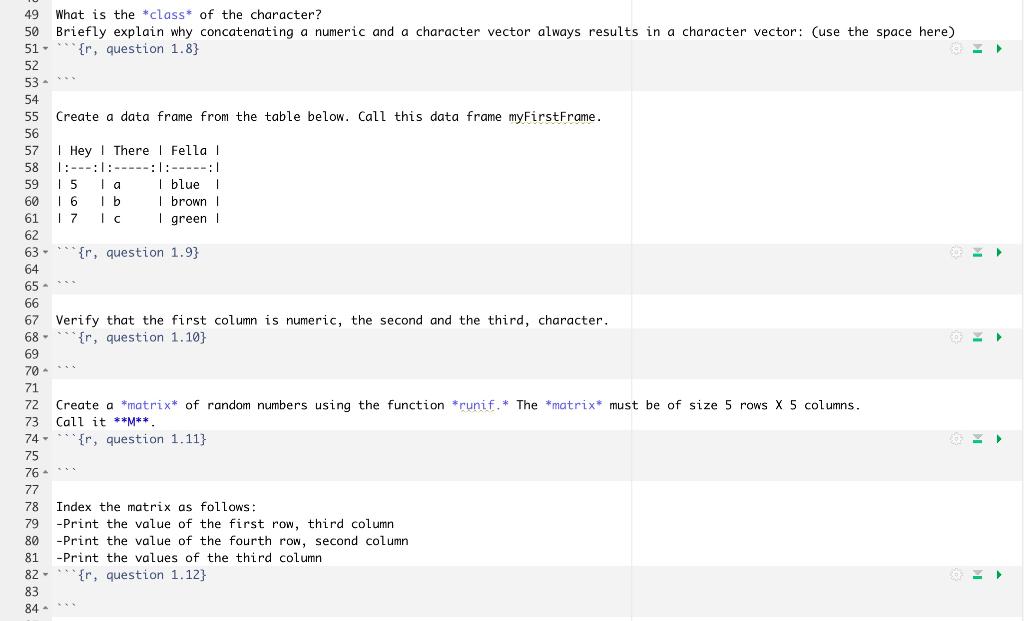Viewport: 1024px width, 621px height.
Task: Click fold arrow at line 53 chunk end
Action: [x=45, y=83]
